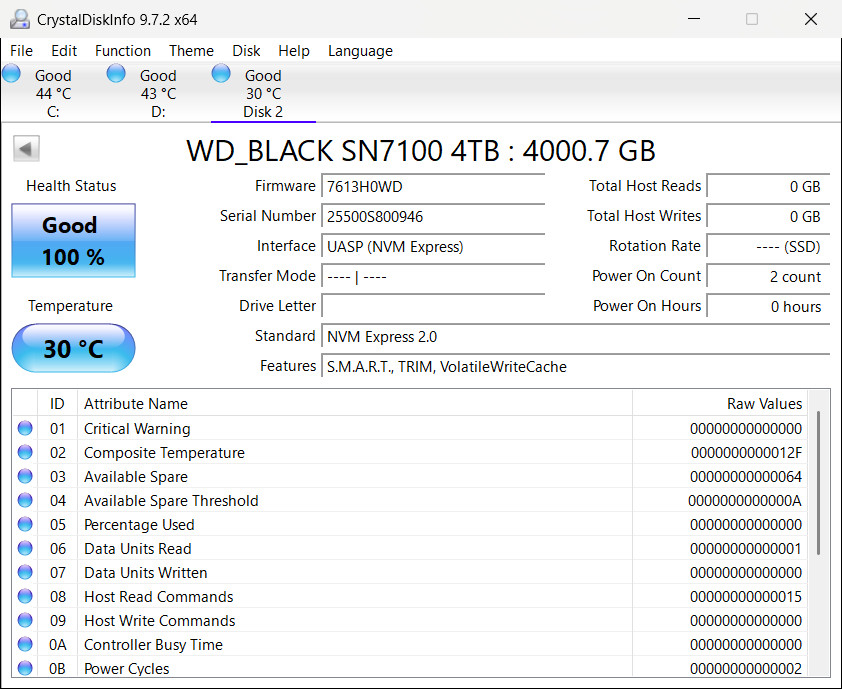Open the File menu
The width and height of the screenshot is (842, 689).
[21, 51]
